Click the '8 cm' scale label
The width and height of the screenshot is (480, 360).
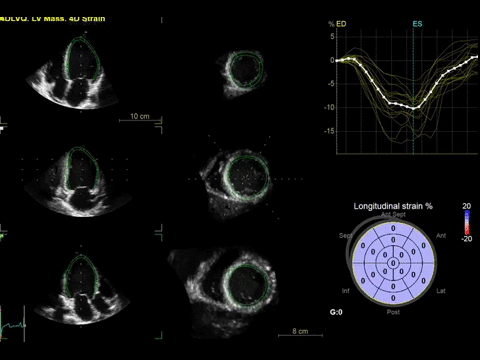[x=300, y=331]
